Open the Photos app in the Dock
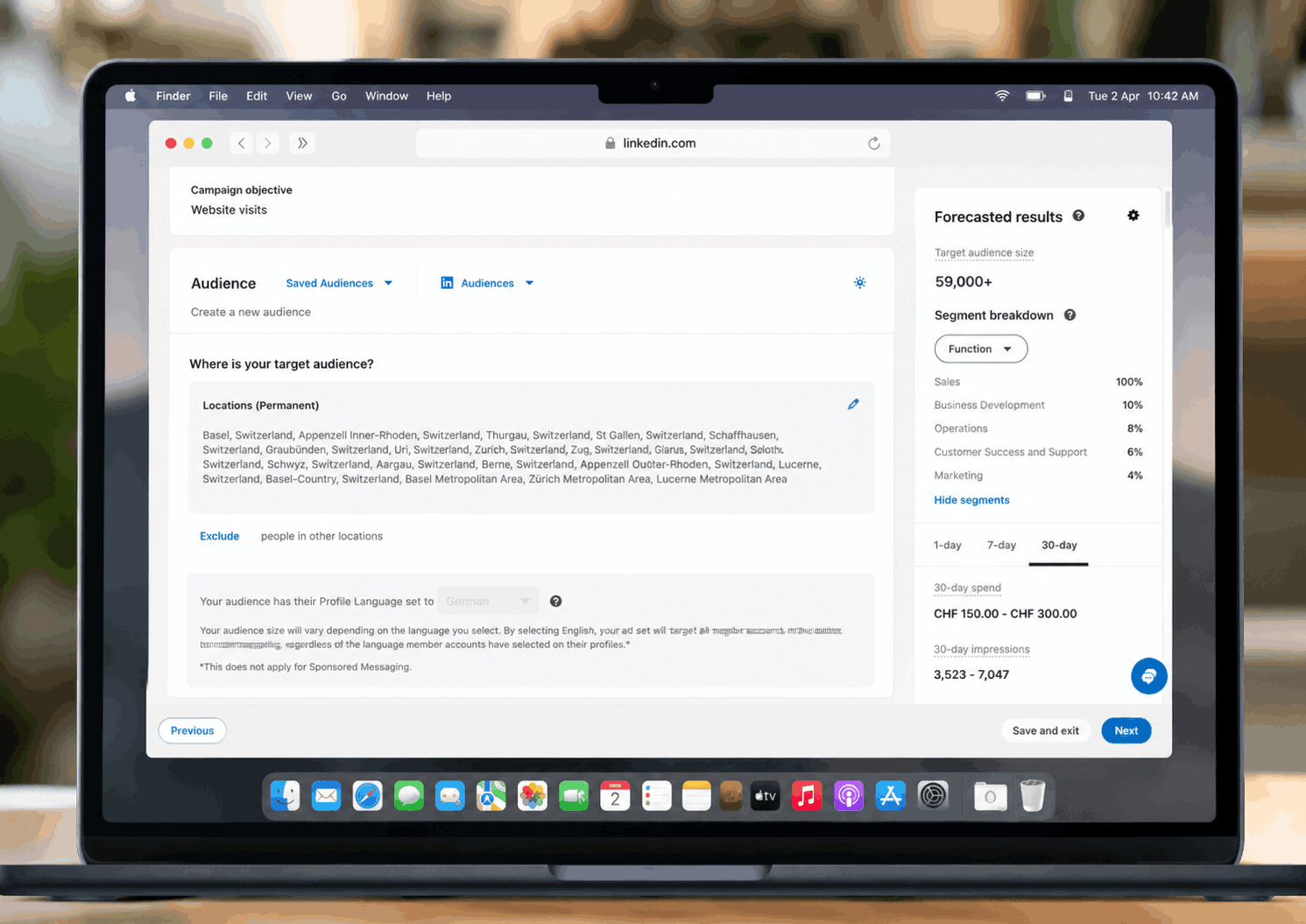1306x924 pixels. pyautogui.click(x=533, y=795)
